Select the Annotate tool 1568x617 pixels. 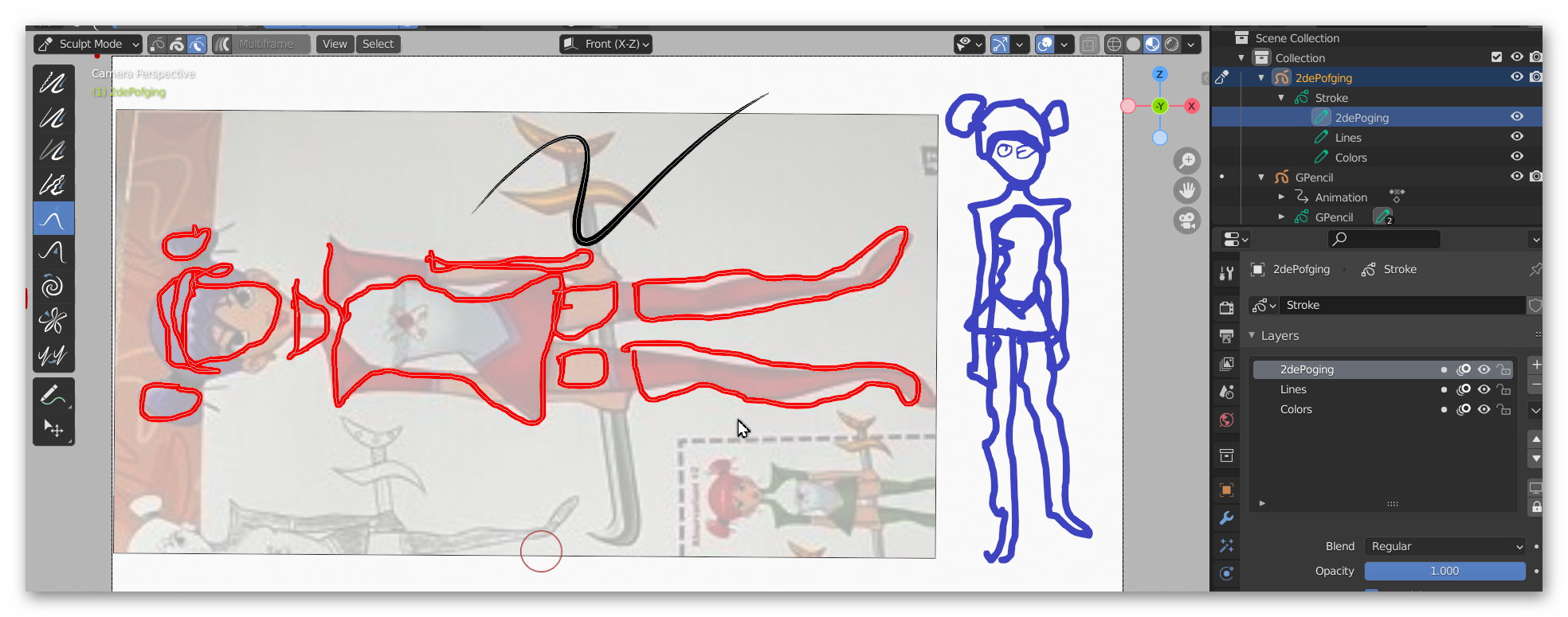(x=53, y=395)
